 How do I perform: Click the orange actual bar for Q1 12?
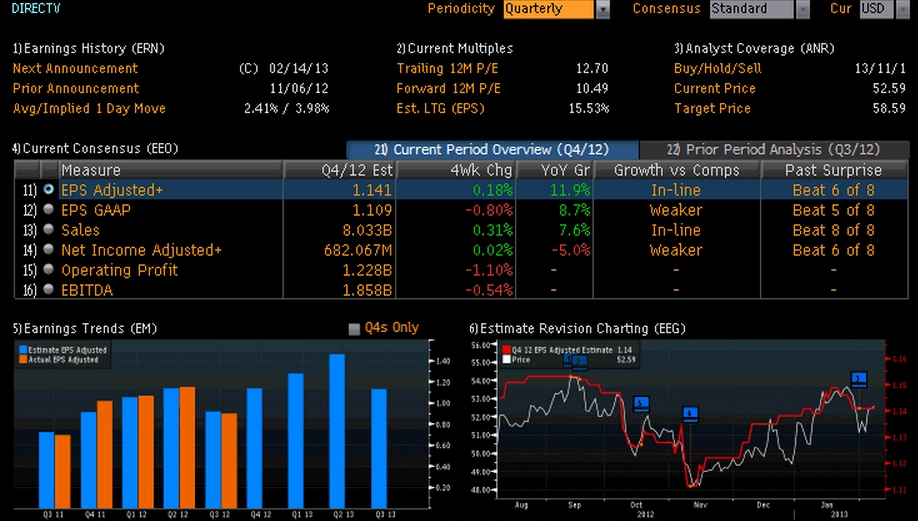click(x=146, y=452)
